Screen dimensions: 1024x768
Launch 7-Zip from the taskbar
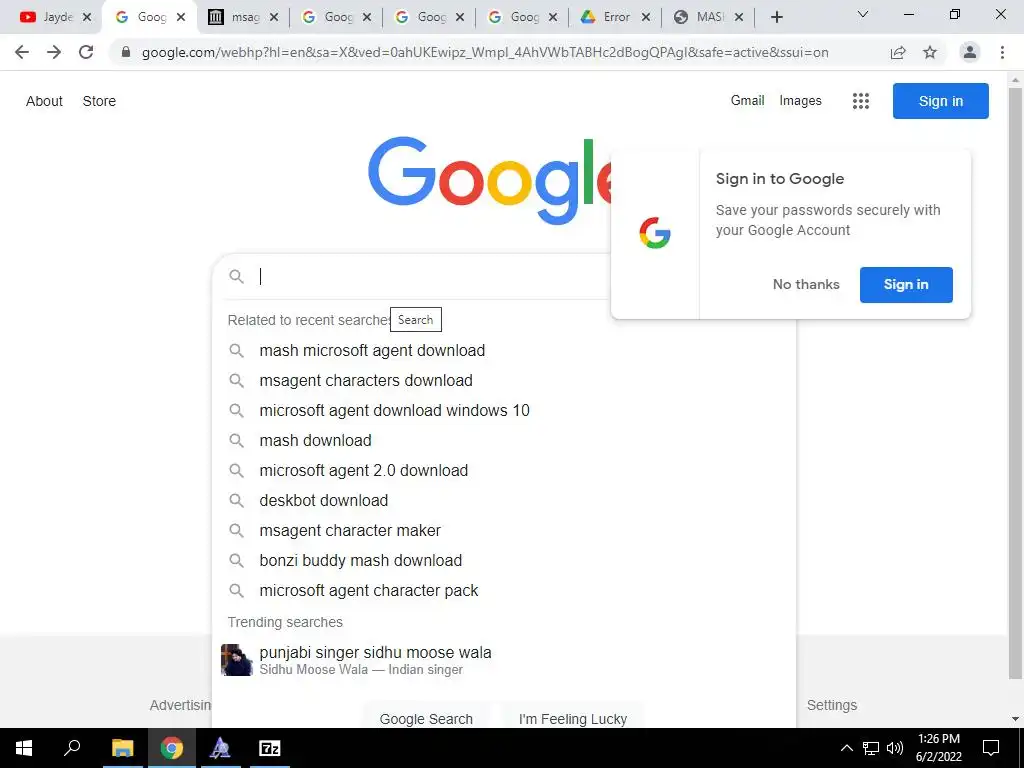(x=270, y=748)
